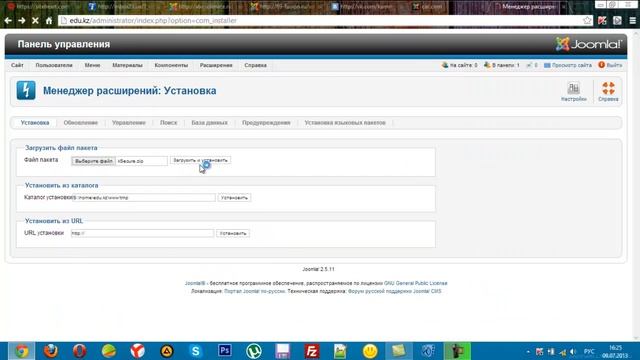Select the Установка submenu tab
The width and height of the screenshot is (640, 360).
click(x=35, y=123)
